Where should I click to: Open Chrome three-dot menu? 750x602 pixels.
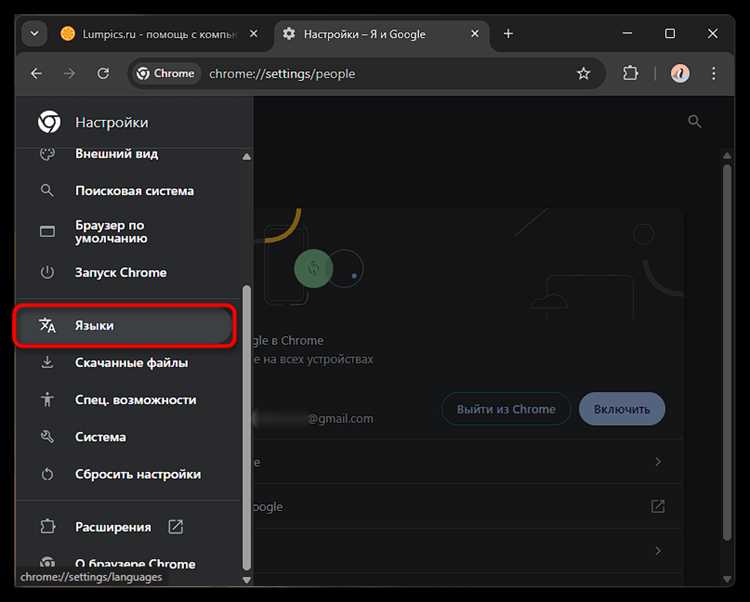[x=714, y=74]
